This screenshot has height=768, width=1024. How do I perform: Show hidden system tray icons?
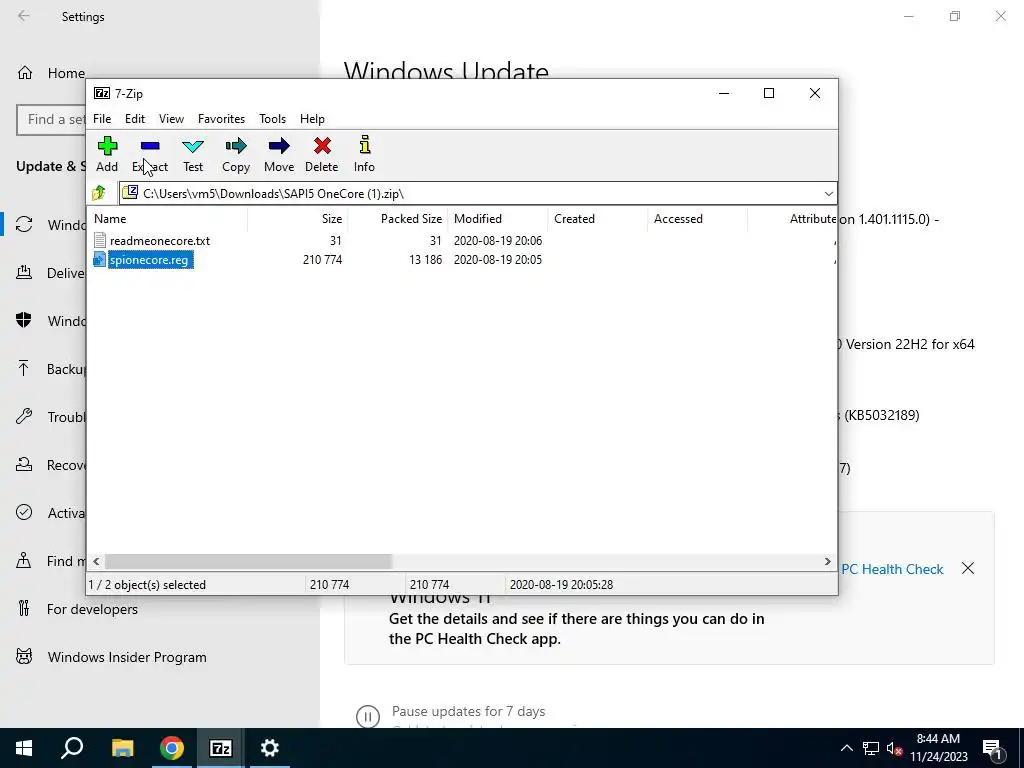click(x=846, y=748)
